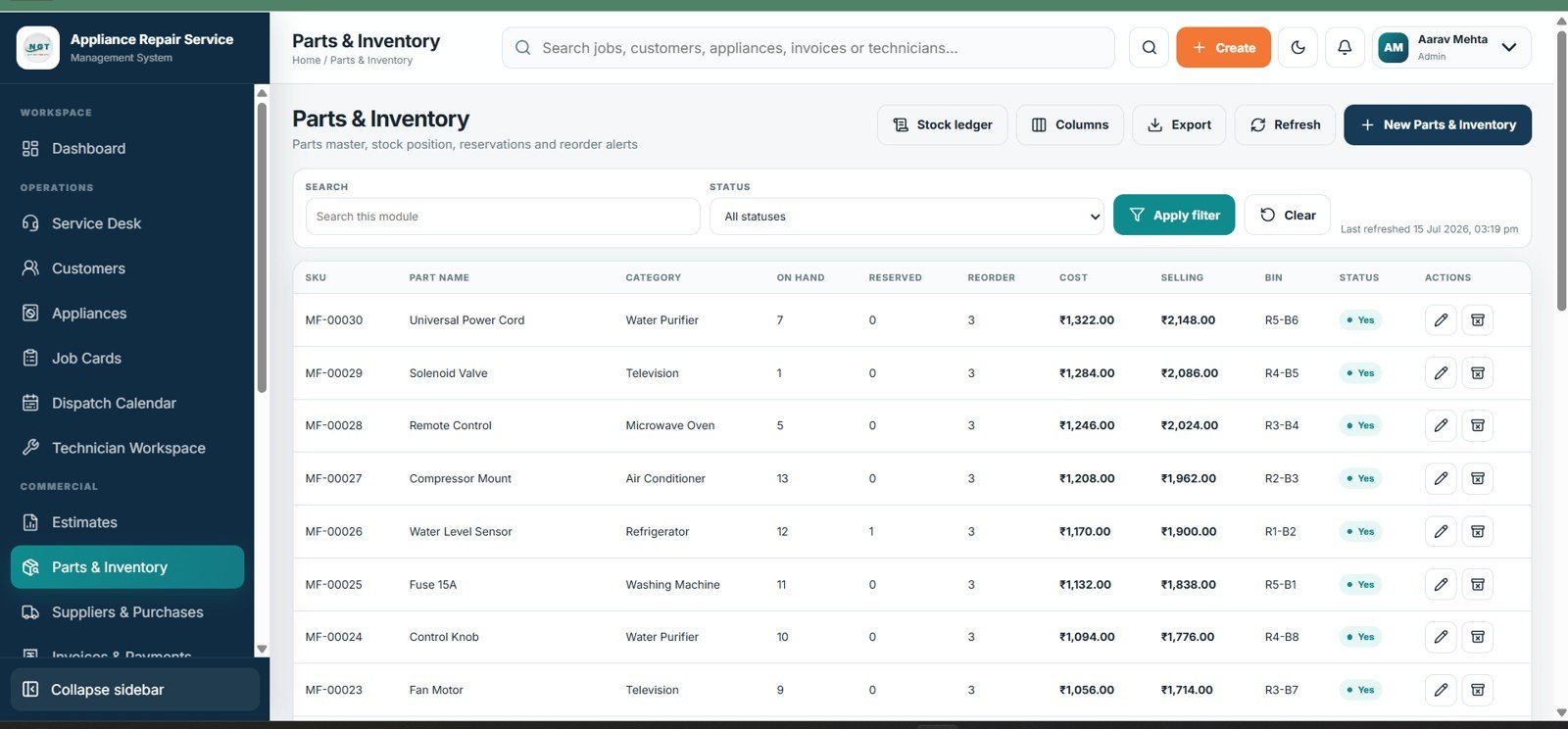This screenshot has height=729, width=1568.
Task: Edit the Solenoid Valve row
Action: pyautogui.click(x=1441, y=372)
